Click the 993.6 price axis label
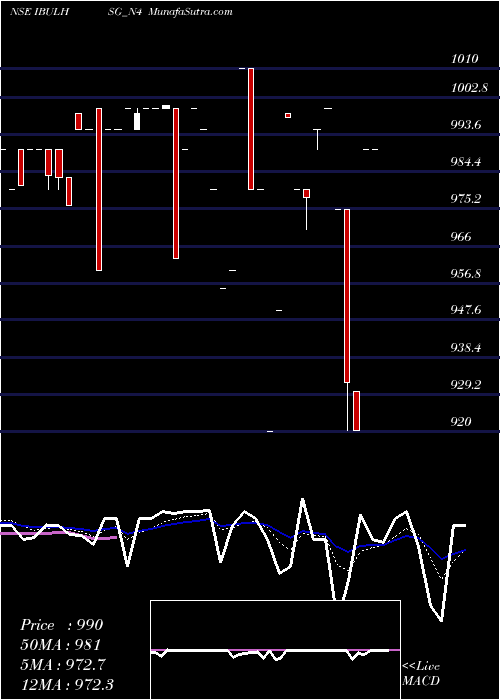500x700 pixels. [466, 125]
